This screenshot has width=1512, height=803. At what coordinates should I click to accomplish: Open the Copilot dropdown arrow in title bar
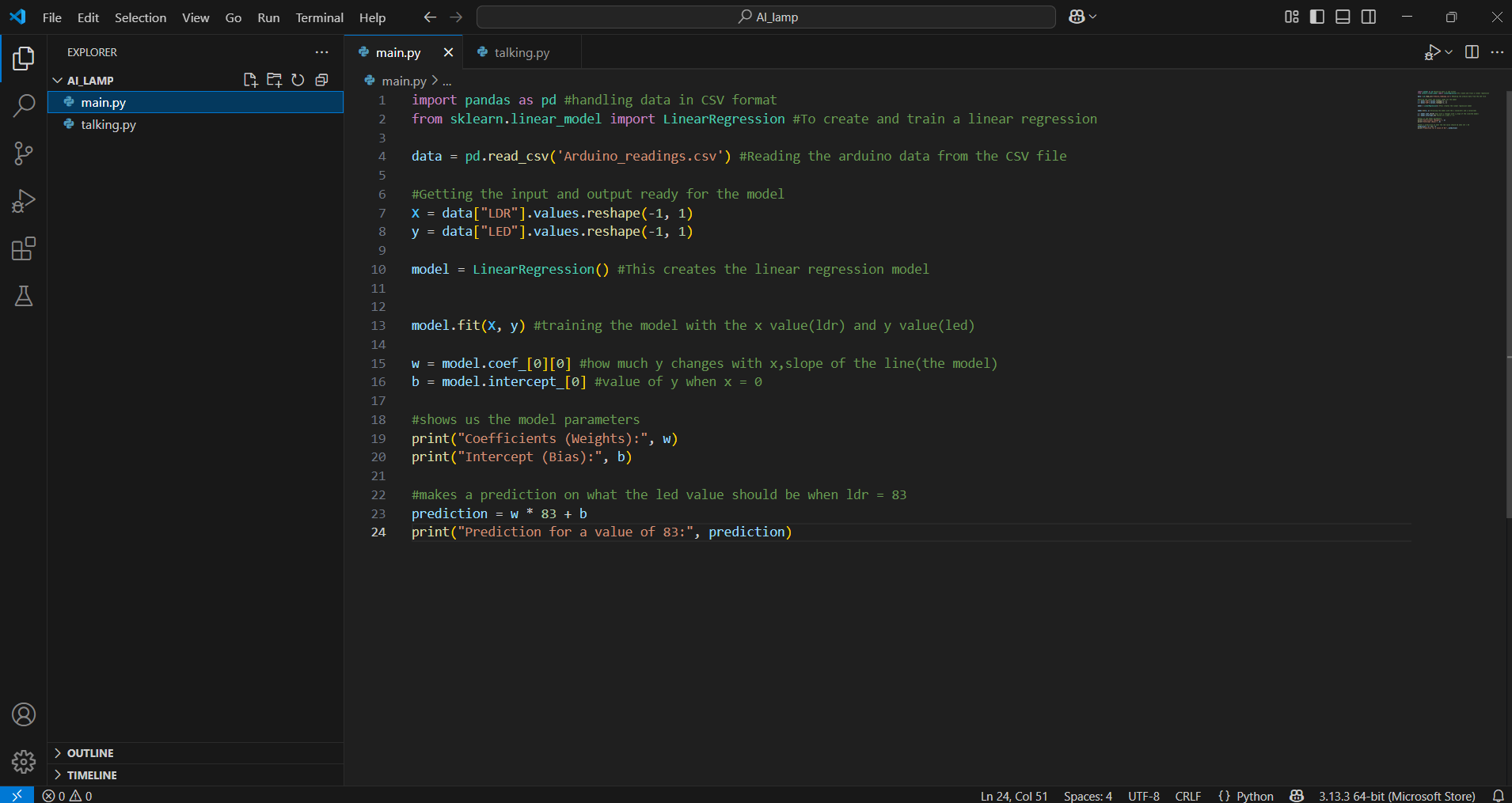pos(1093,17)
